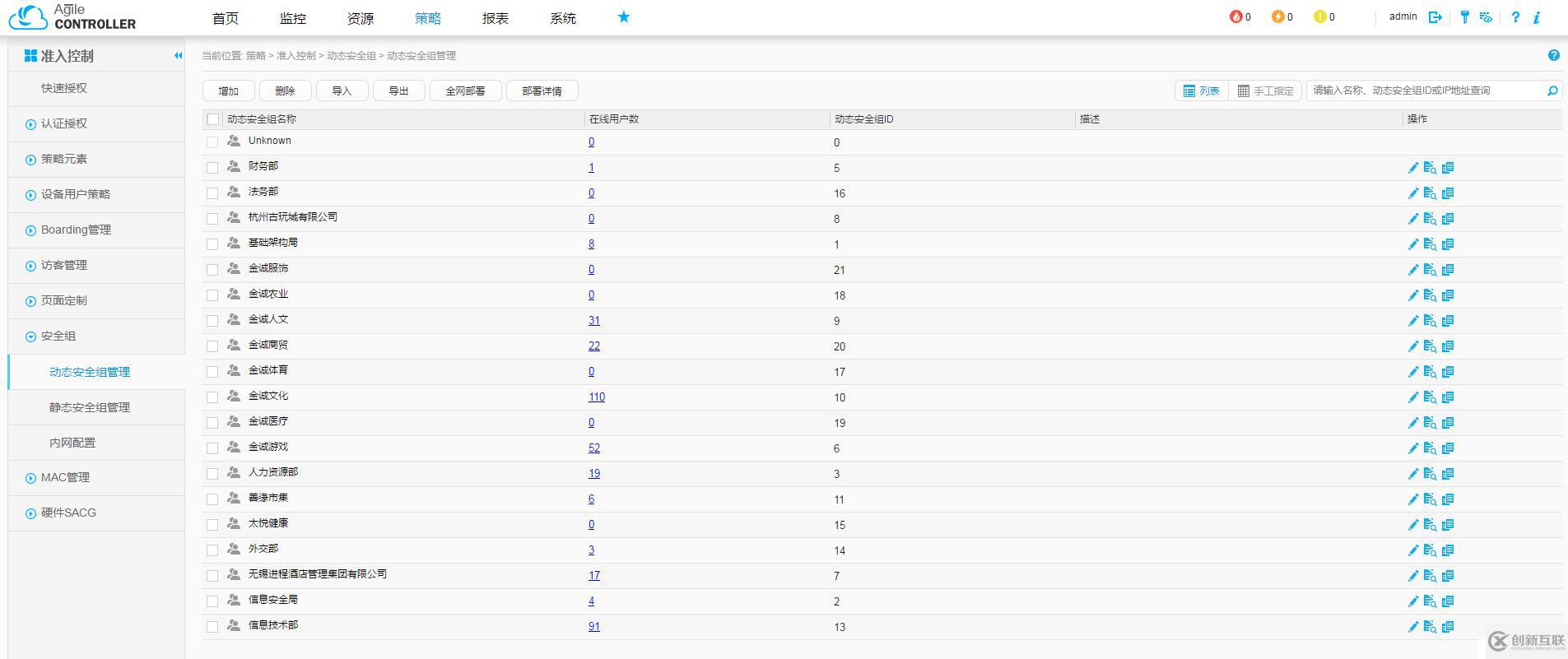Open the key (license) icon in header
Image resolution: width=1568 pixels, height=659 pixels.
(x=1464, y=17)
